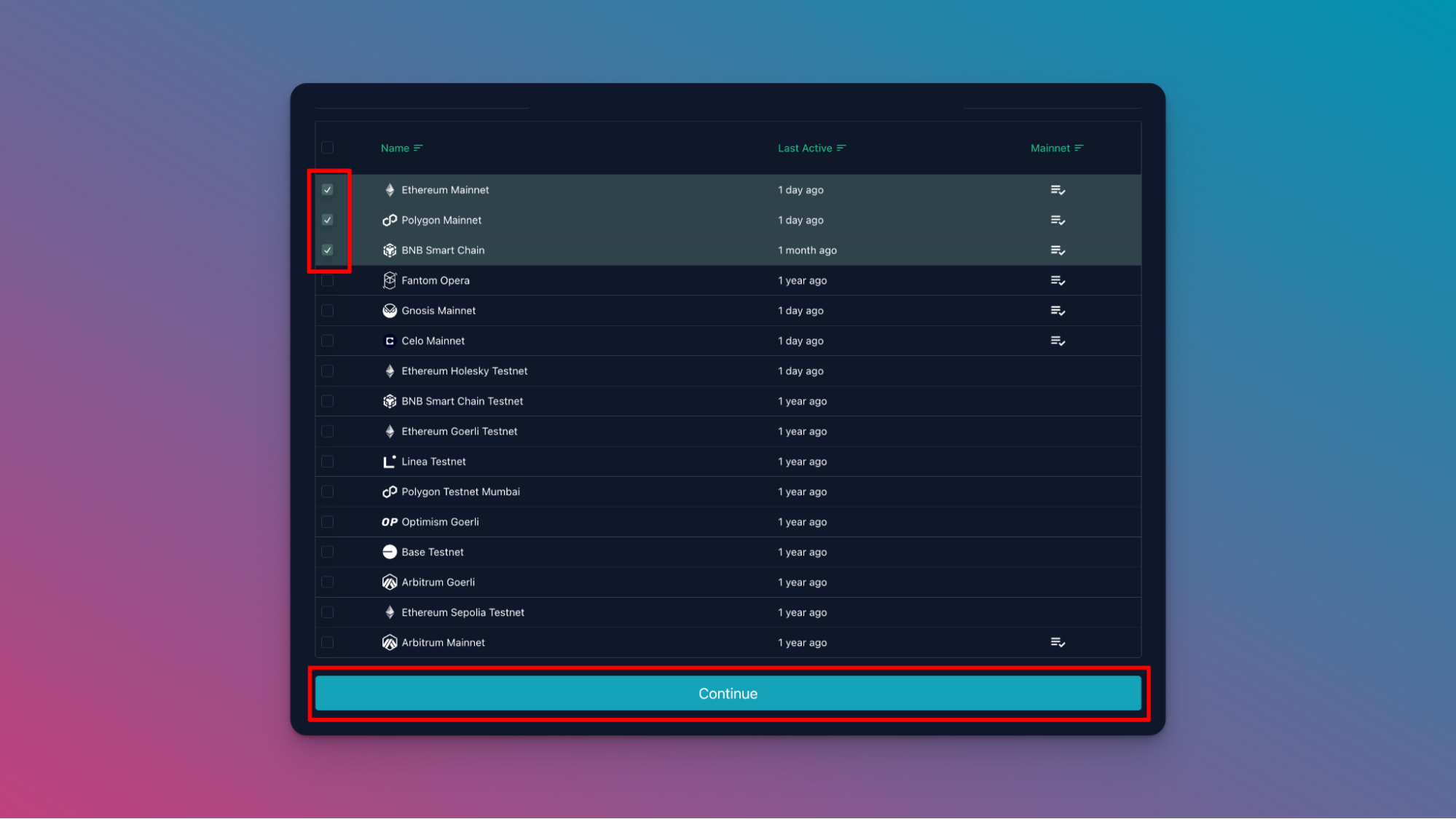
Task: Click the Ethereum Sepolia Testnet logo
Action: tap(390, 612)
